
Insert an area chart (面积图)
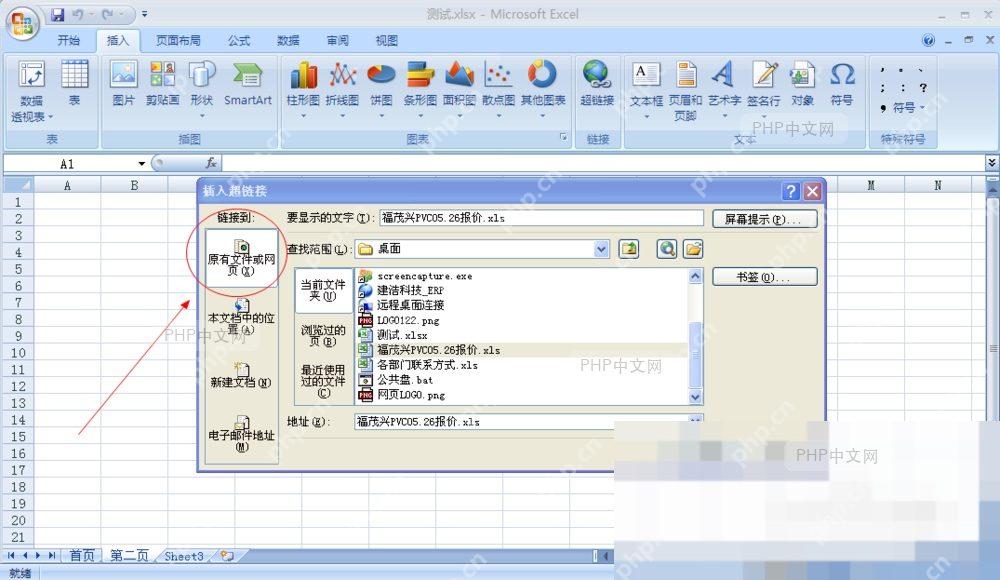pyautogui.click(x=459, y=88)
